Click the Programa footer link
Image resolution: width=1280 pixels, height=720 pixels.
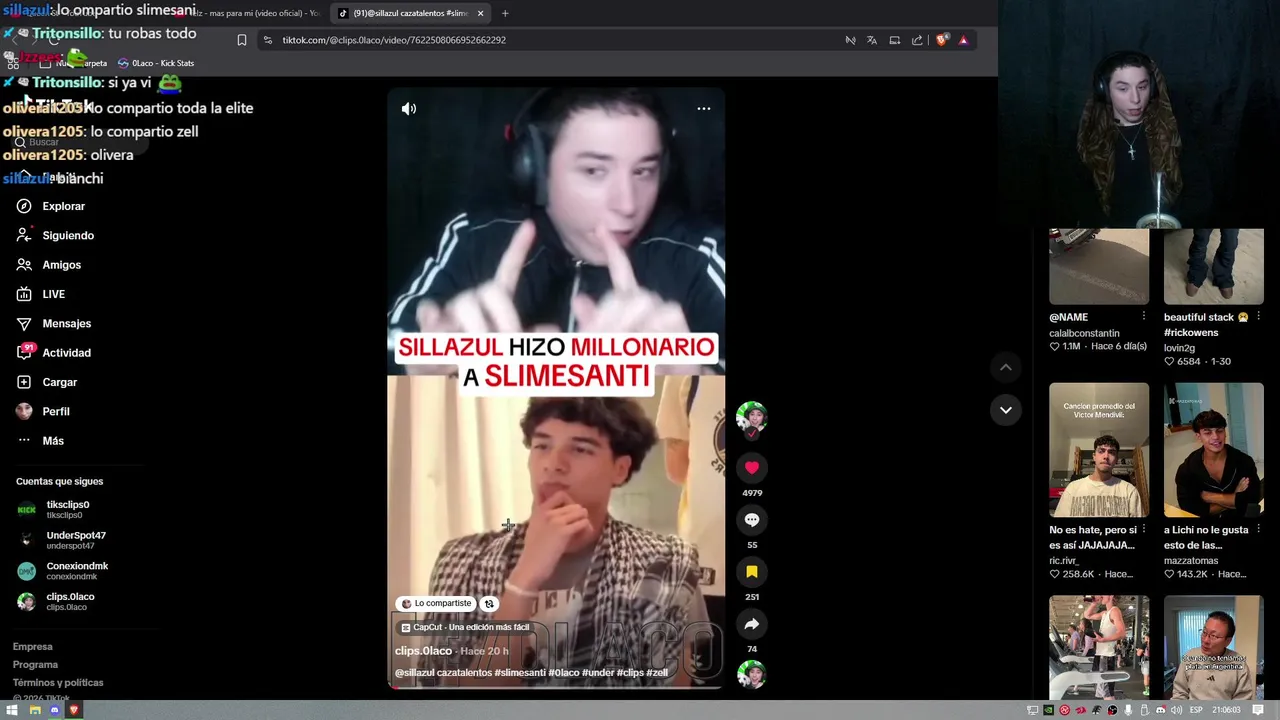click(35, 665)
